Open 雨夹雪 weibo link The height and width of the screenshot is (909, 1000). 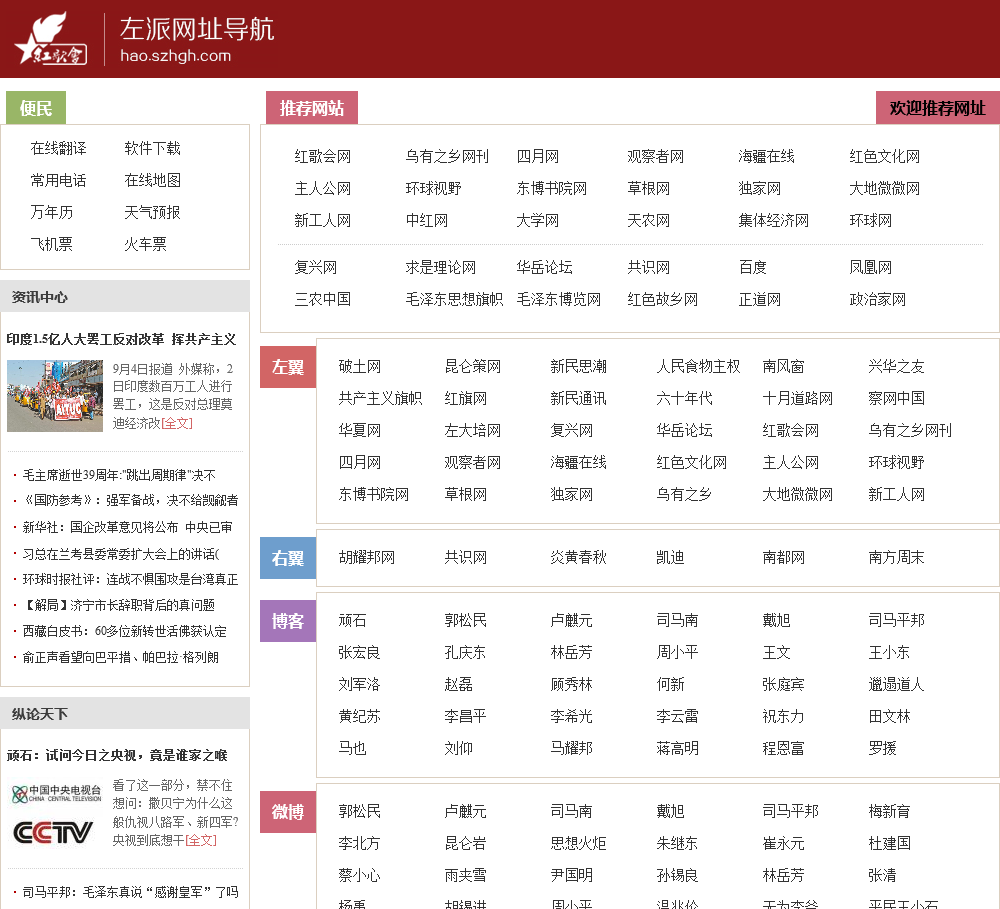[465, 875]
